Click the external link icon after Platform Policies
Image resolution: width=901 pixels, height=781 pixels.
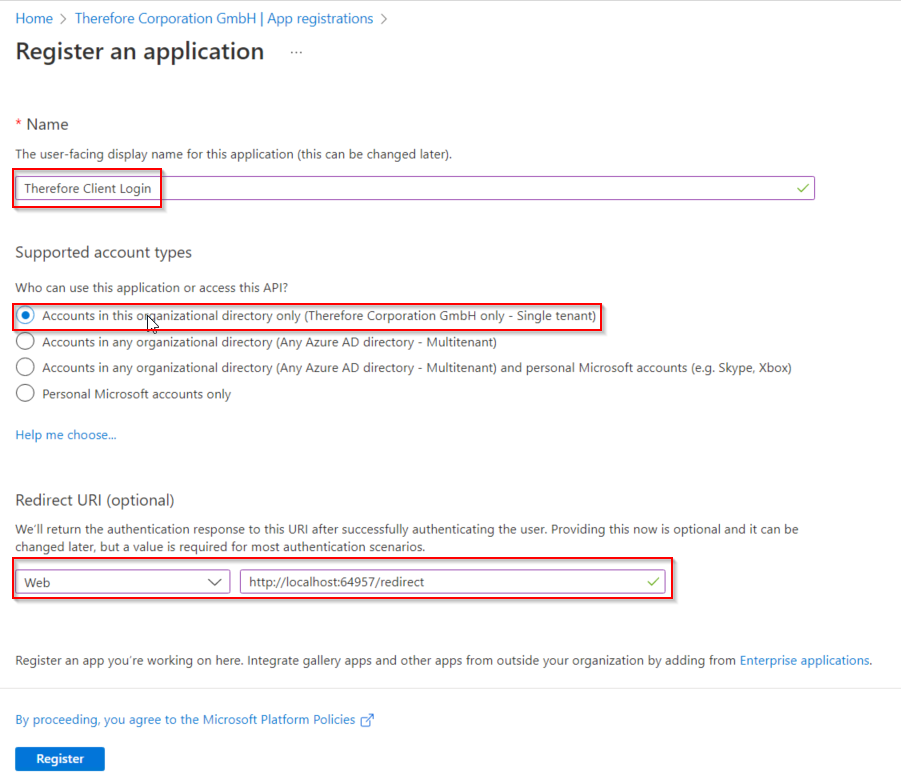pos(367,720)
